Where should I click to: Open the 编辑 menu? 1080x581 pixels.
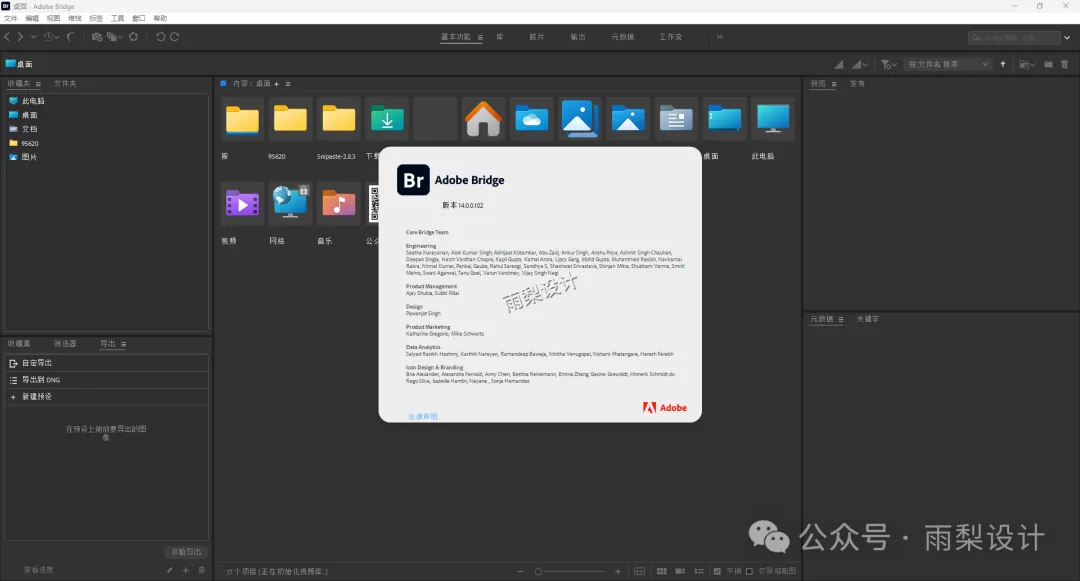[32, 18]
